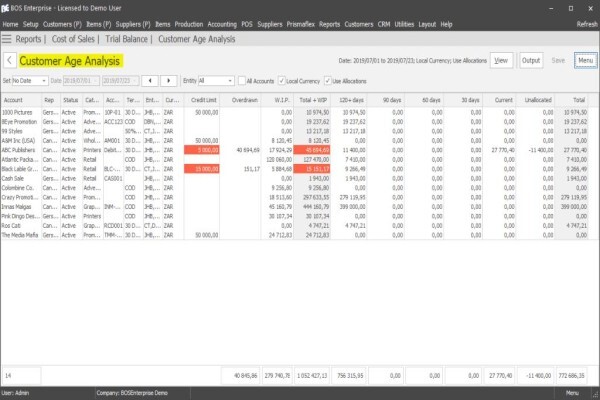Click the Save button
The width and height of the screenshot is (600, 400).
[558, 60]
